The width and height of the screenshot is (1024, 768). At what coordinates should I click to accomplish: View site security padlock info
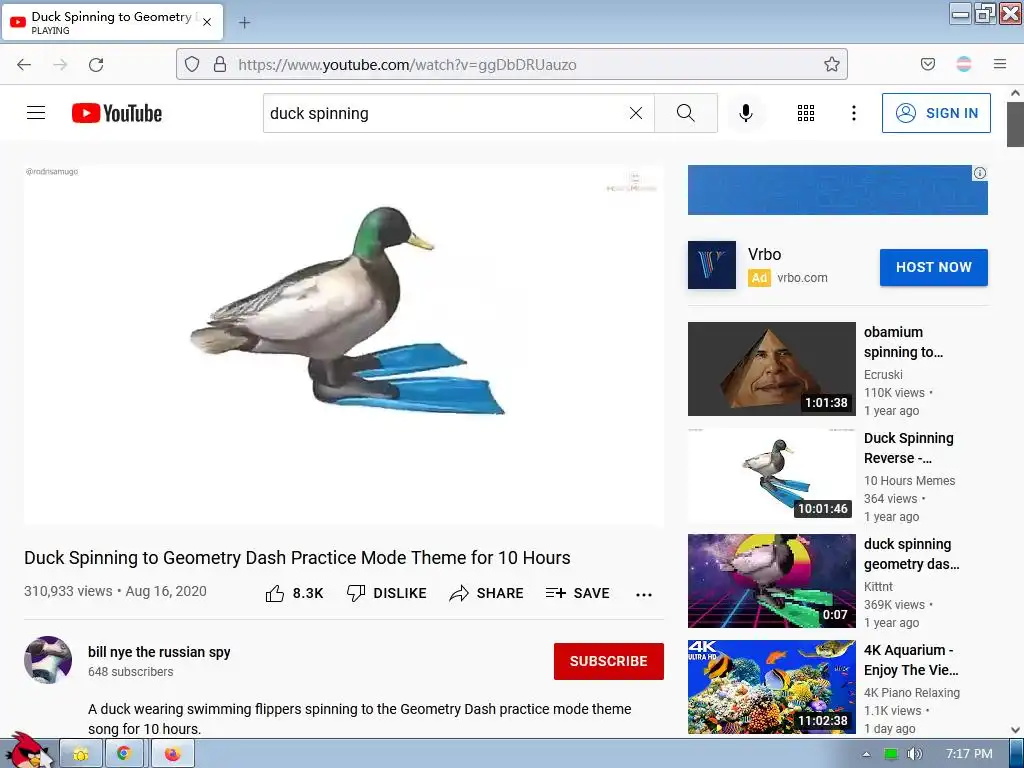[220, 64]
